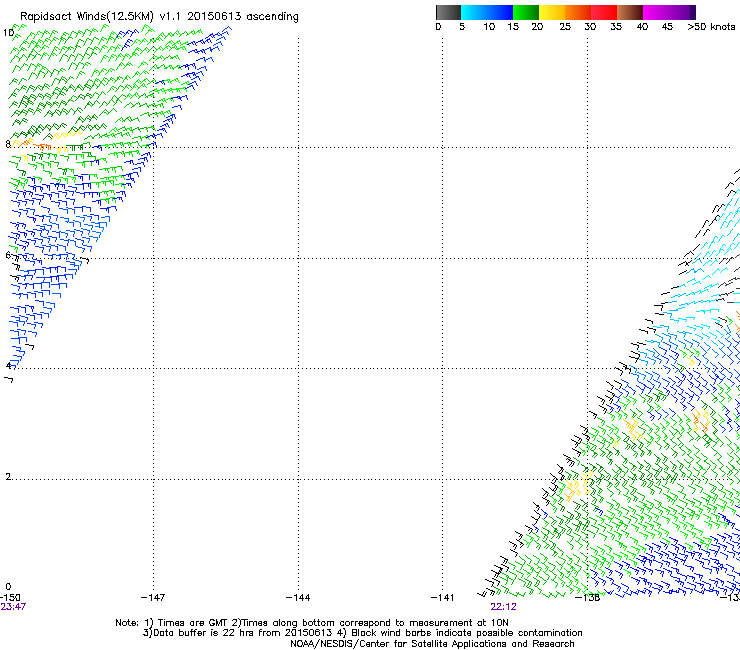Screen dimensions: 740x650
Task: Click the latitude label 10
Action: tap(8, 33)
